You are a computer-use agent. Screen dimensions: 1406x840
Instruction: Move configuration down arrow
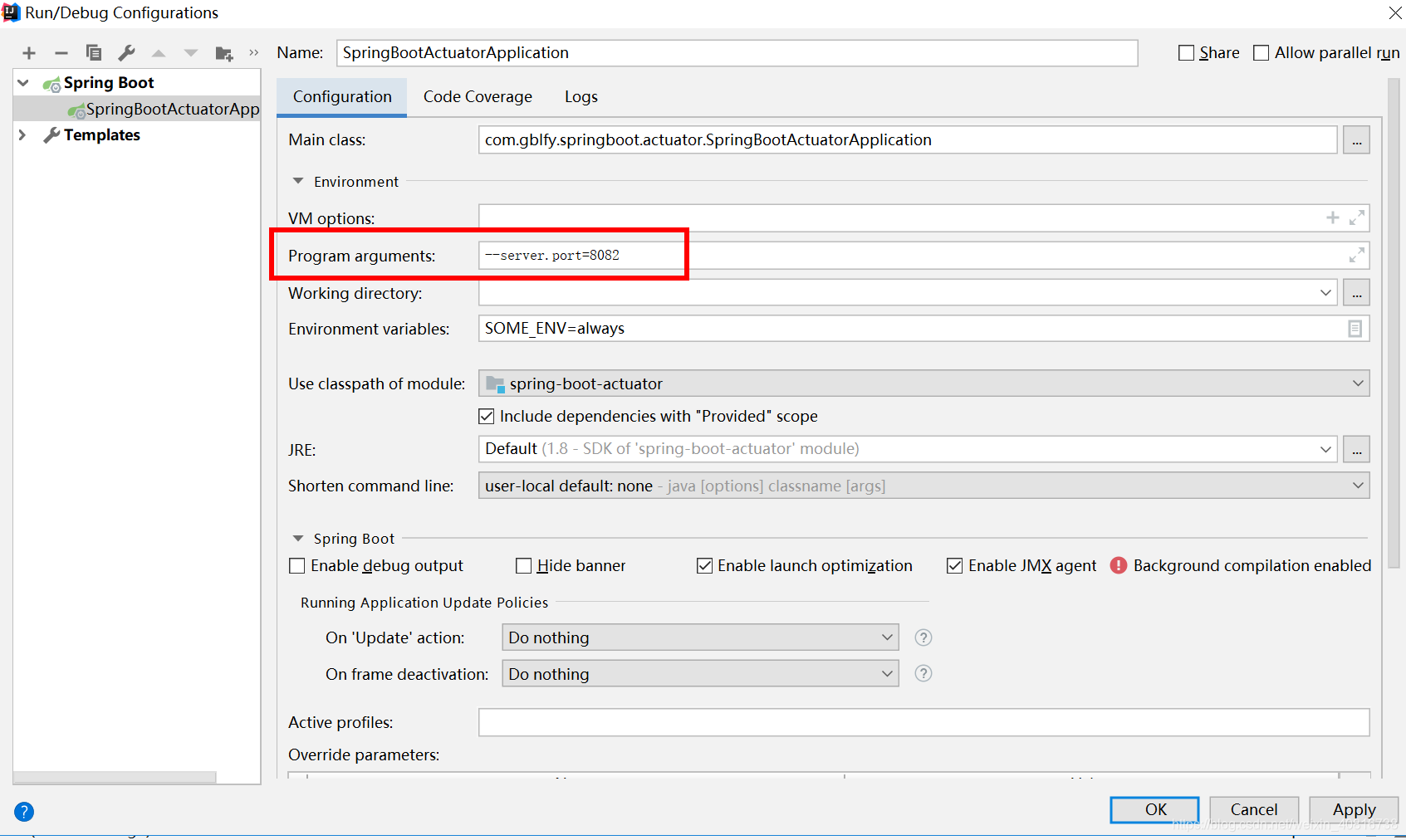tap(191, 53)
